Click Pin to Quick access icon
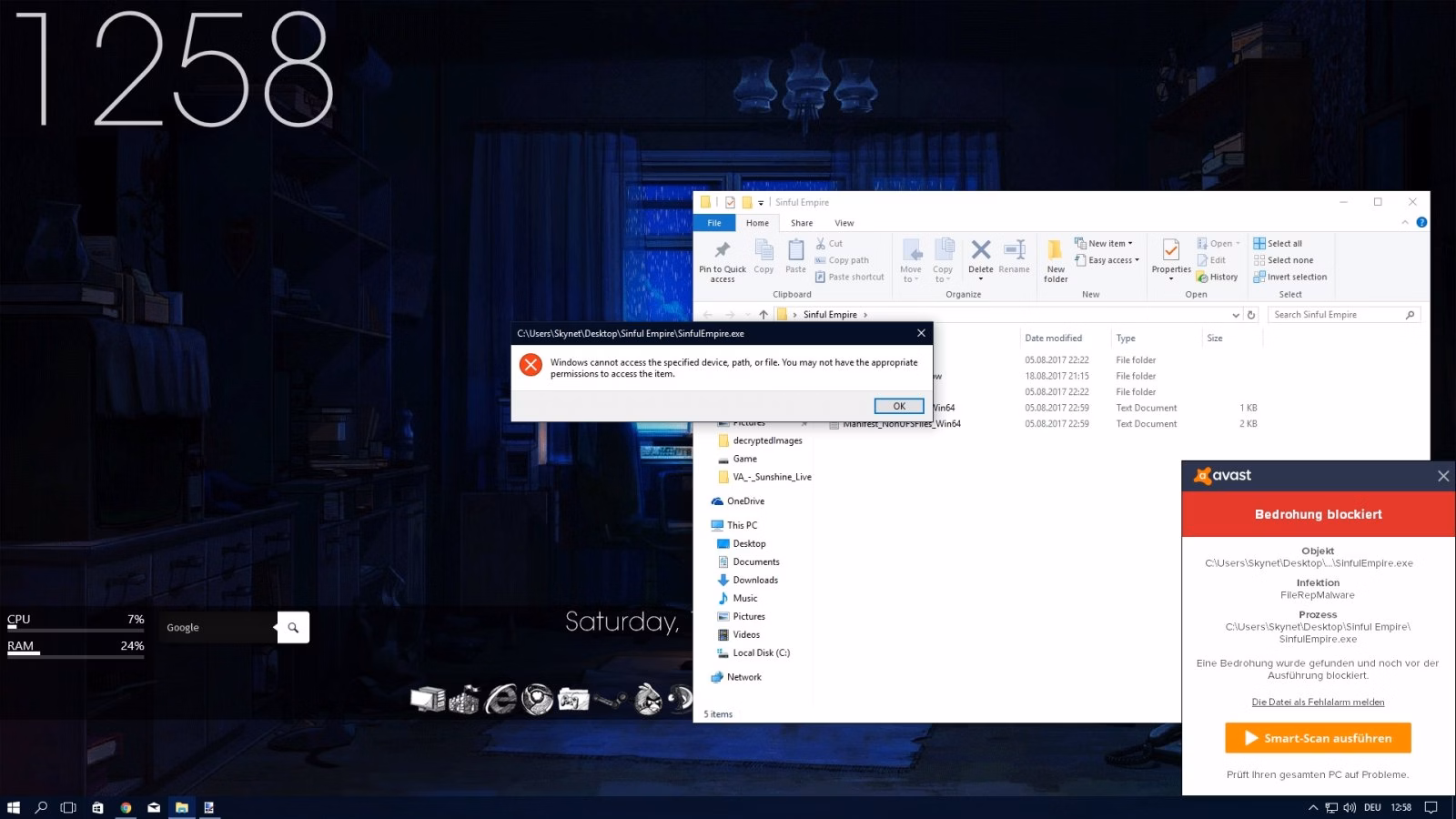The height and width of the screenshot is (819, 1456). (x=723, y=260)
